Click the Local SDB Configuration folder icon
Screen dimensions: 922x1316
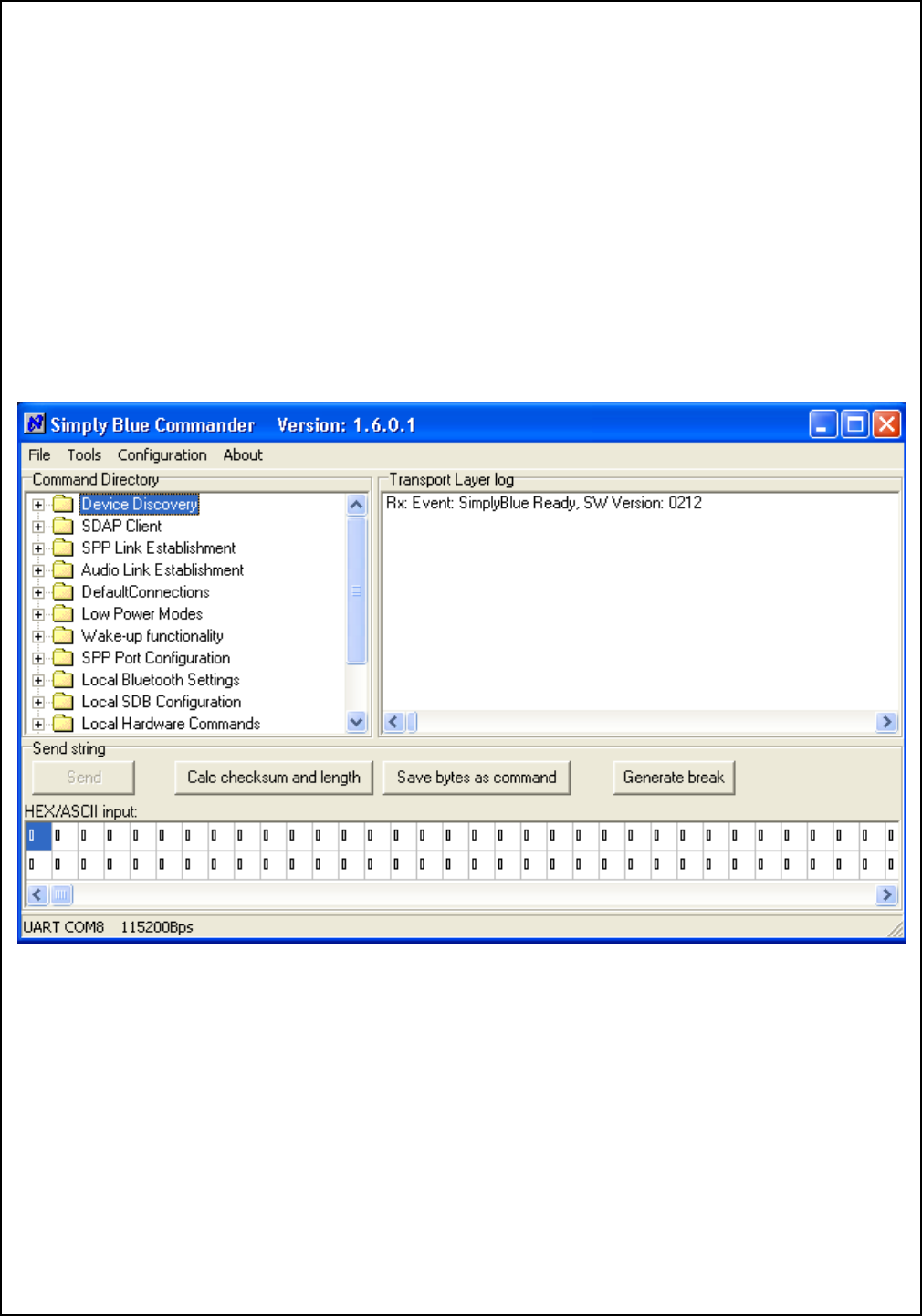[63, 701]
